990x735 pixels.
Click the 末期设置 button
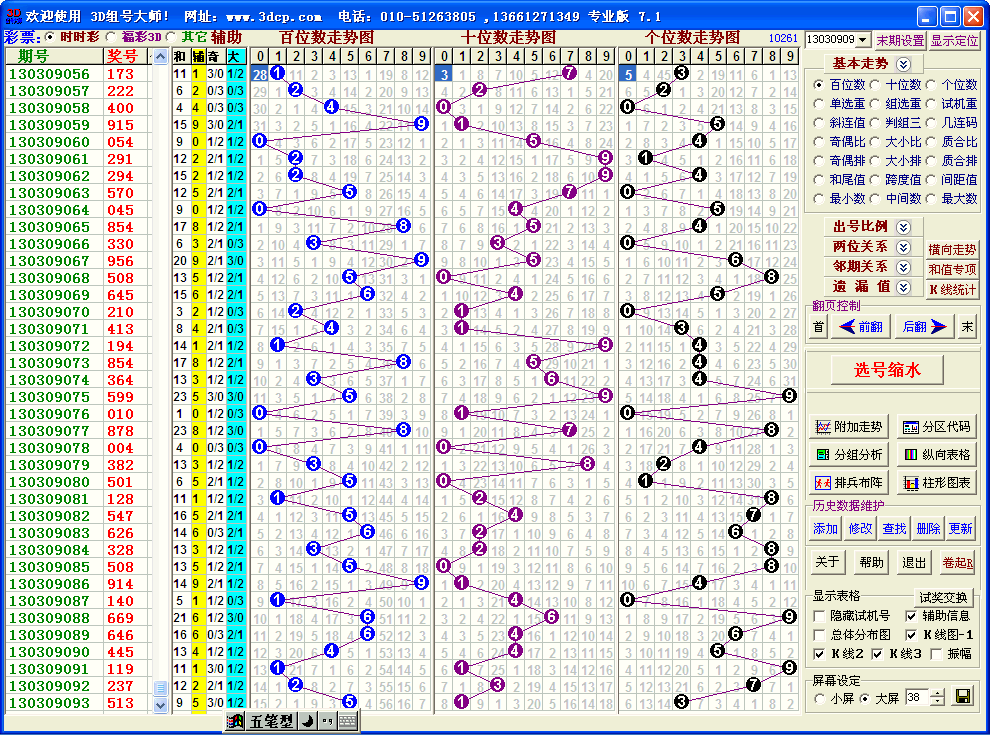click(900, 40)
